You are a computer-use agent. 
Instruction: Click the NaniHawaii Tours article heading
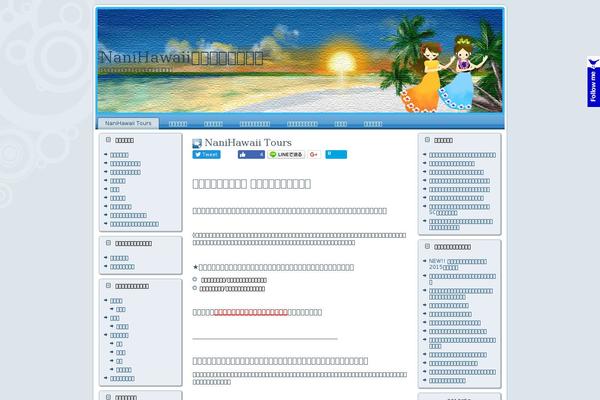[x=248, y=142]
